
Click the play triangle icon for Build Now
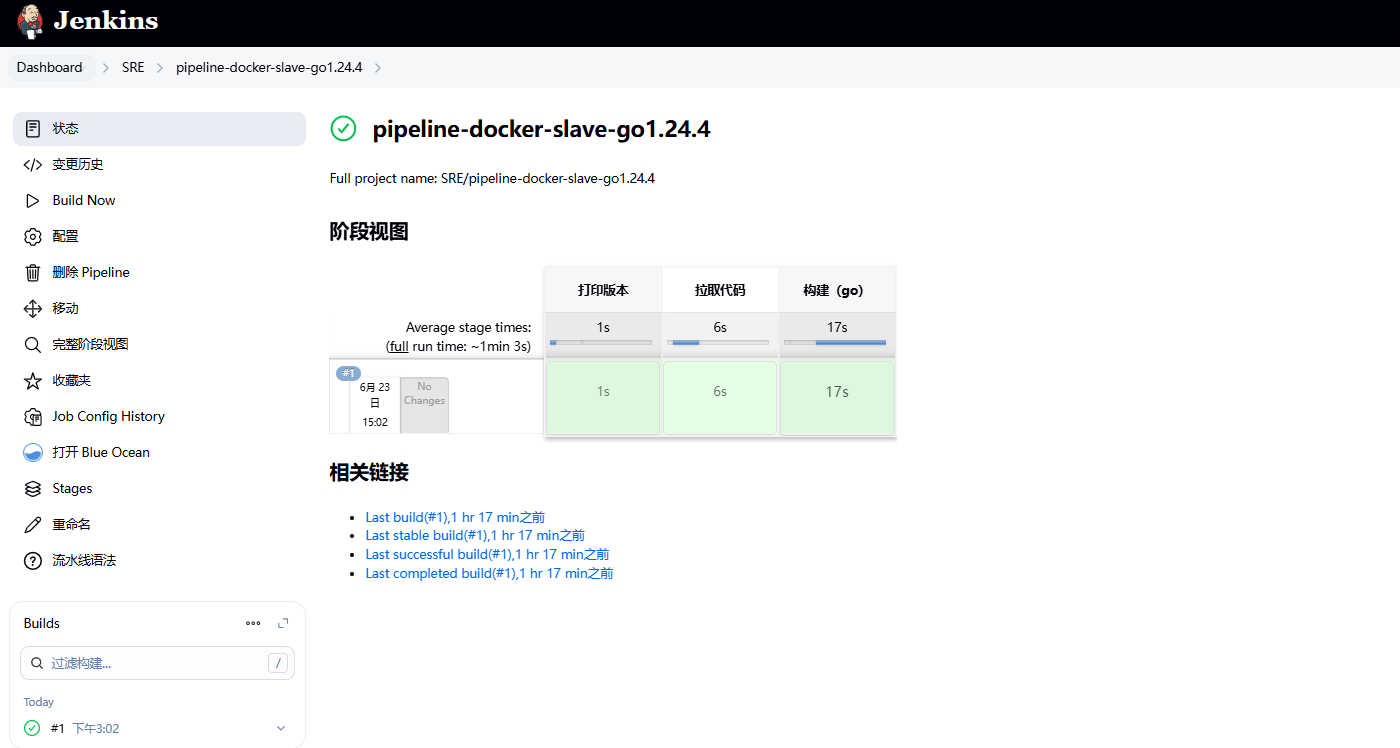(x=33, y=201)
